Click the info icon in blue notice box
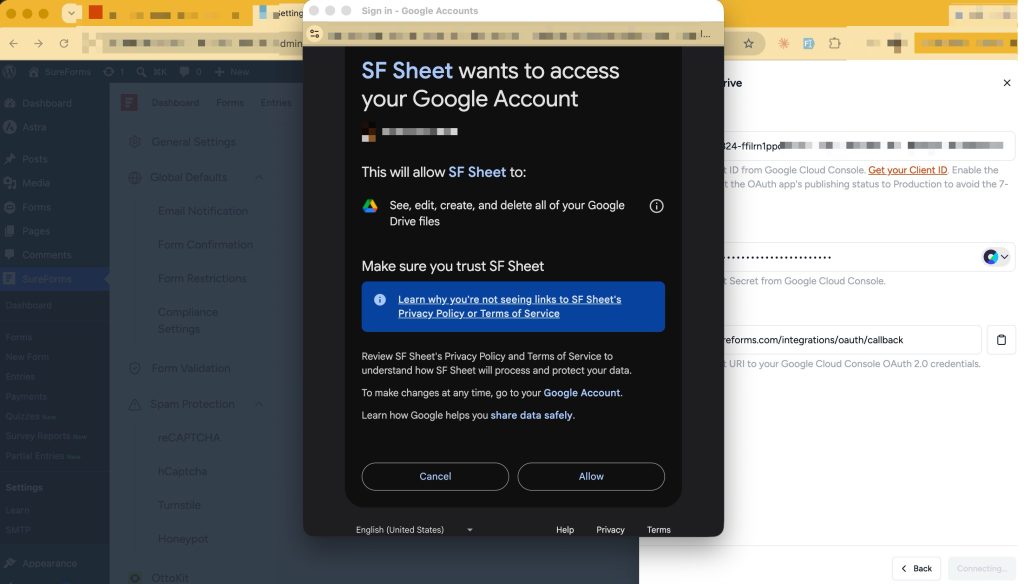Viewport: 1024px width, 584px height. [x=379, y=300]
